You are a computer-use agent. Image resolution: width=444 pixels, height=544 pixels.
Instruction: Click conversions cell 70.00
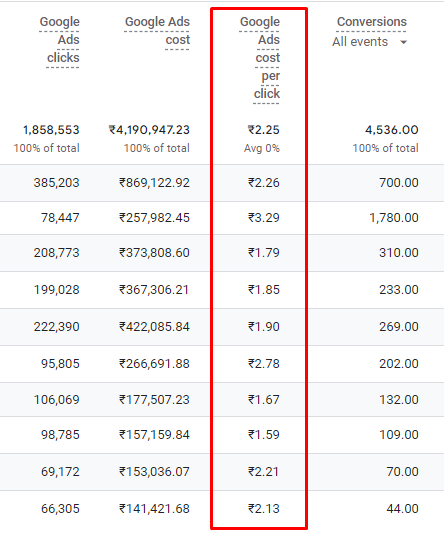coord(402,472)
